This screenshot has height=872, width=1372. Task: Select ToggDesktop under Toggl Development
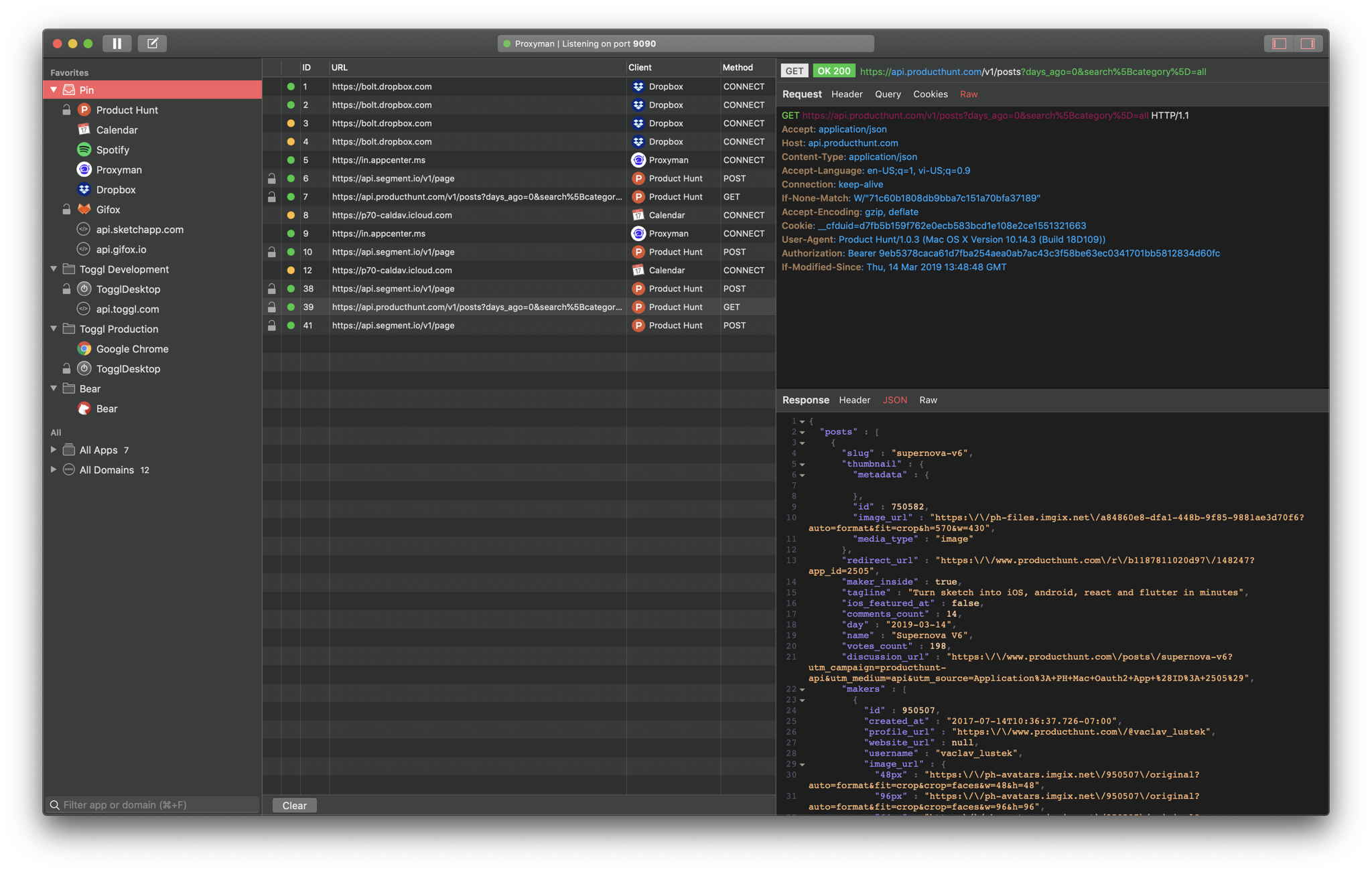tap(128, 289)
